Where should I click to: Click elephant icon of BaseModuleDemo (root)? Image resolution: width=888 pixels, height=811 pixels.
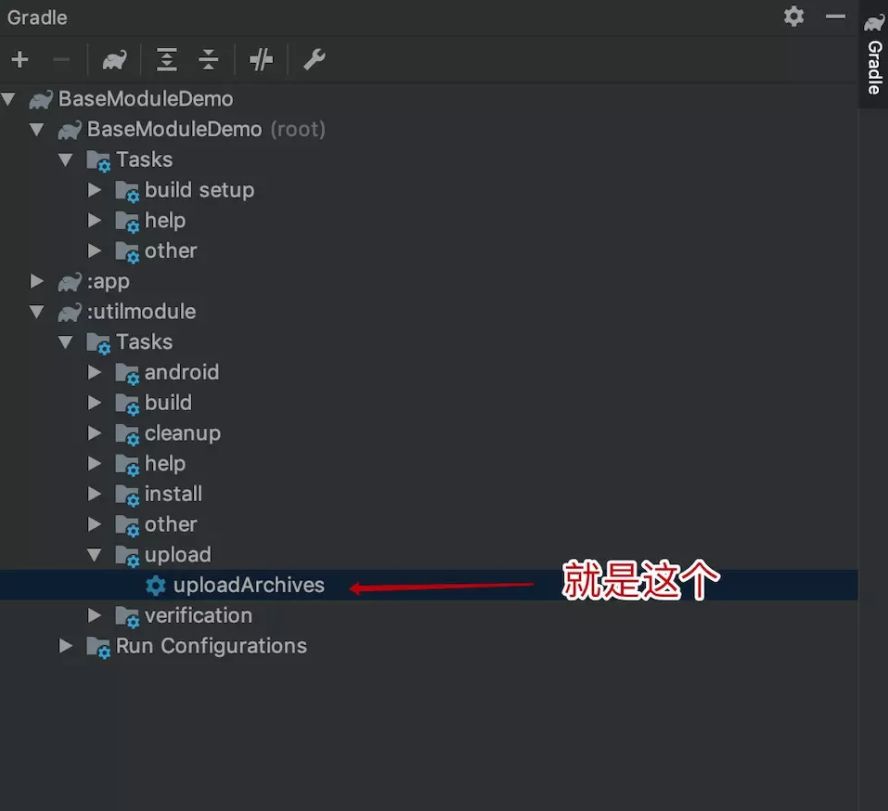pos(70,130)
